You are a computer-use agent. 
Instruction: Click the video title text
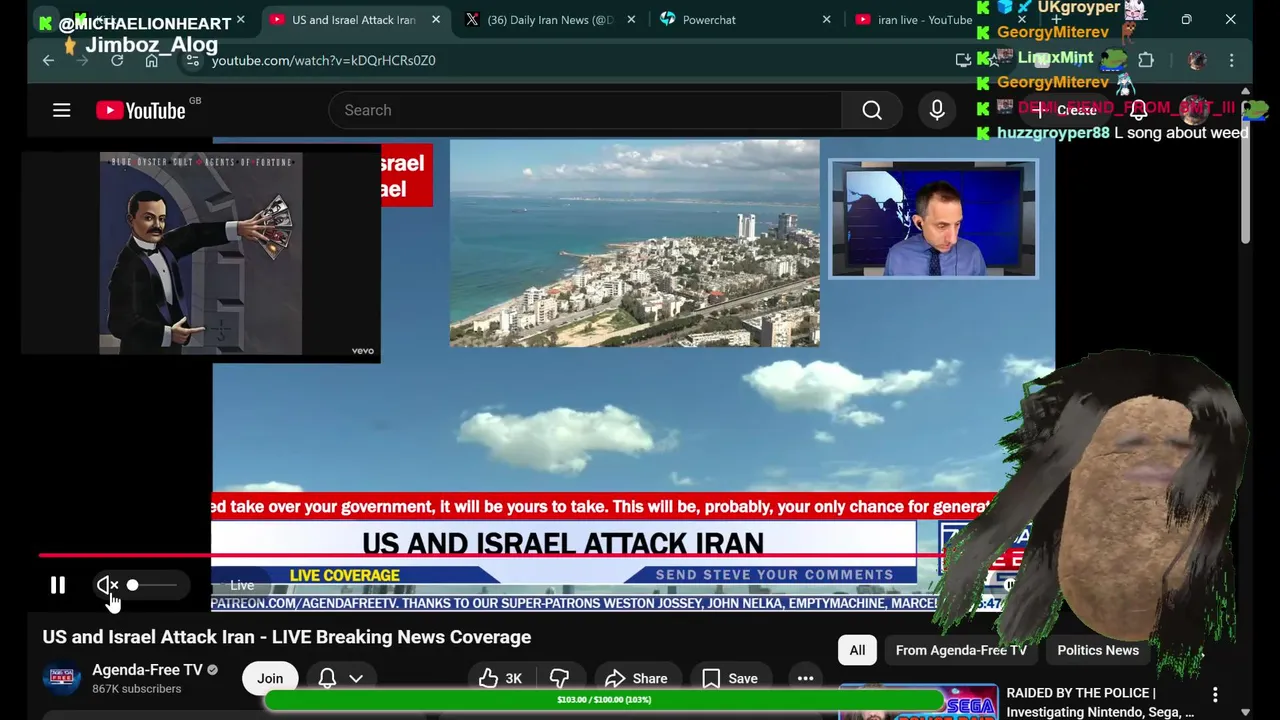pyautogui.click(x=287, y=637)
